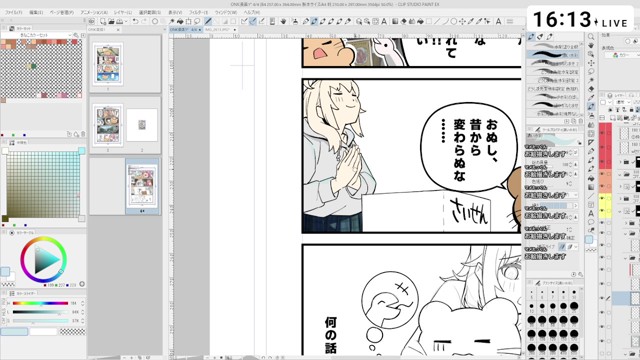Expand first layer folder in orange group
The image size is (640, 360).
click(x=620, y=174)
